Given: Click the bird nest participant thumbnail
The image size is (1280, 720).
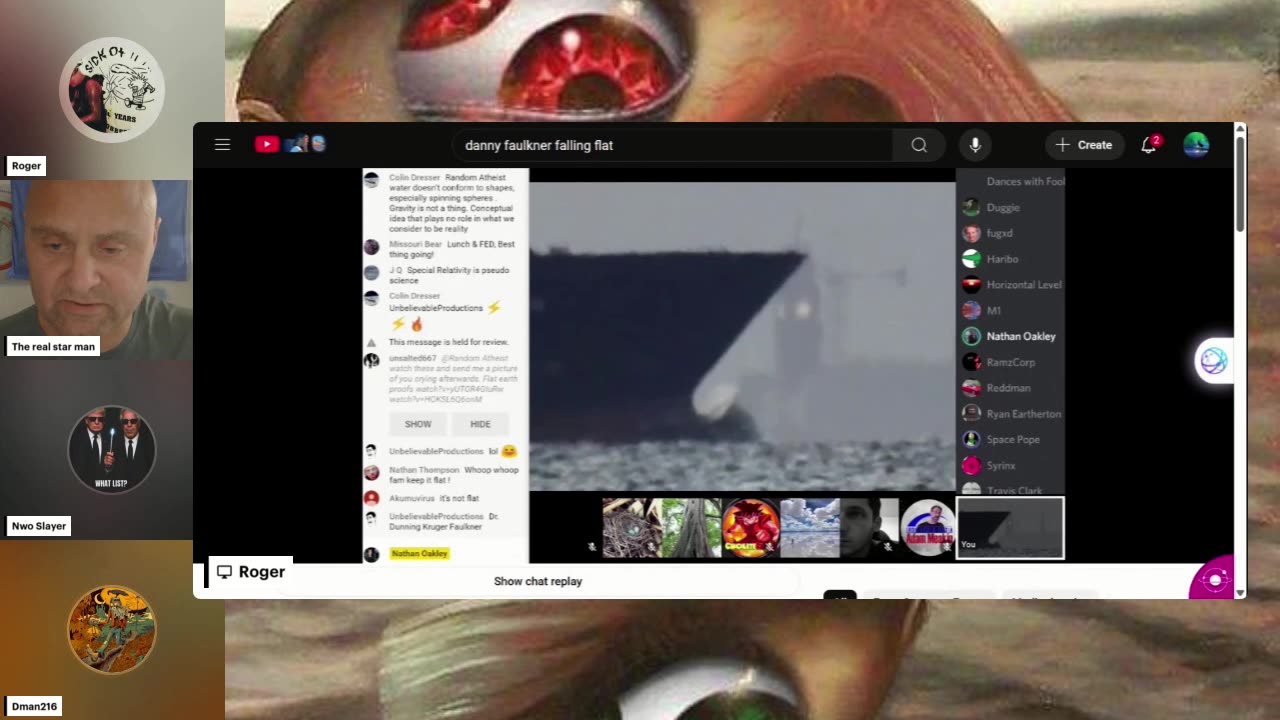Looking at the screenshot, I should coord(631,527).
